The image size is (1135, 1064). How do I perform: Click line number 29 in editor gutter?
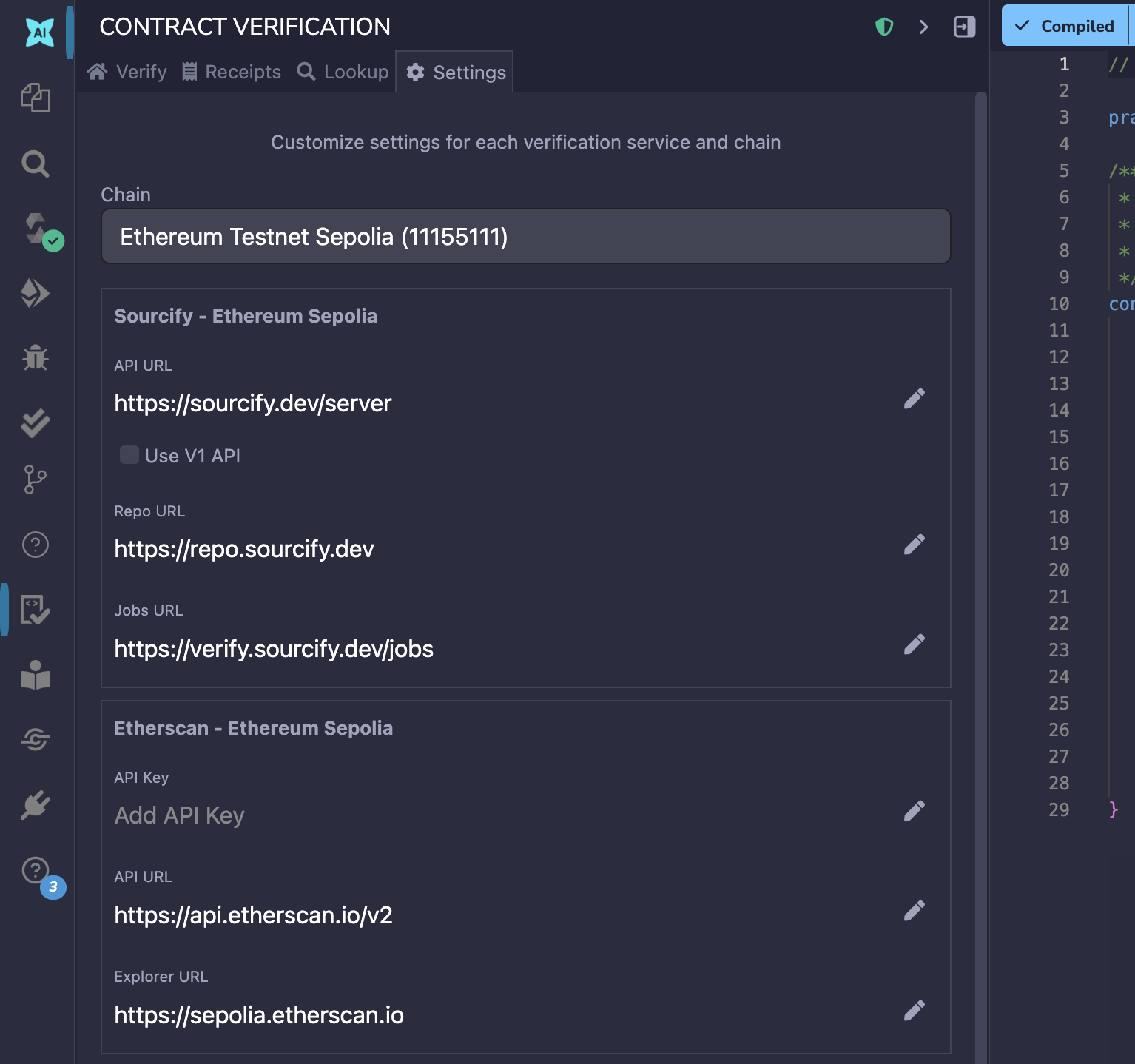pos(1059,810)
